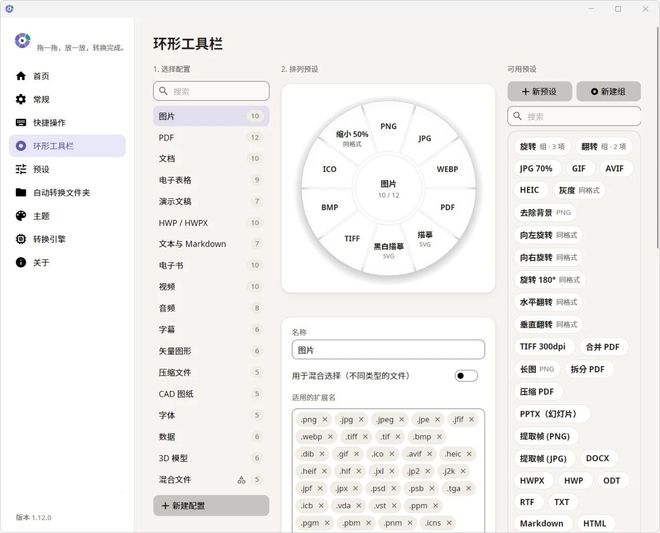The height and width of the screenshot is (533, 660).
Task: Select the PNG segment on the ring
Action: pos(388,126)
